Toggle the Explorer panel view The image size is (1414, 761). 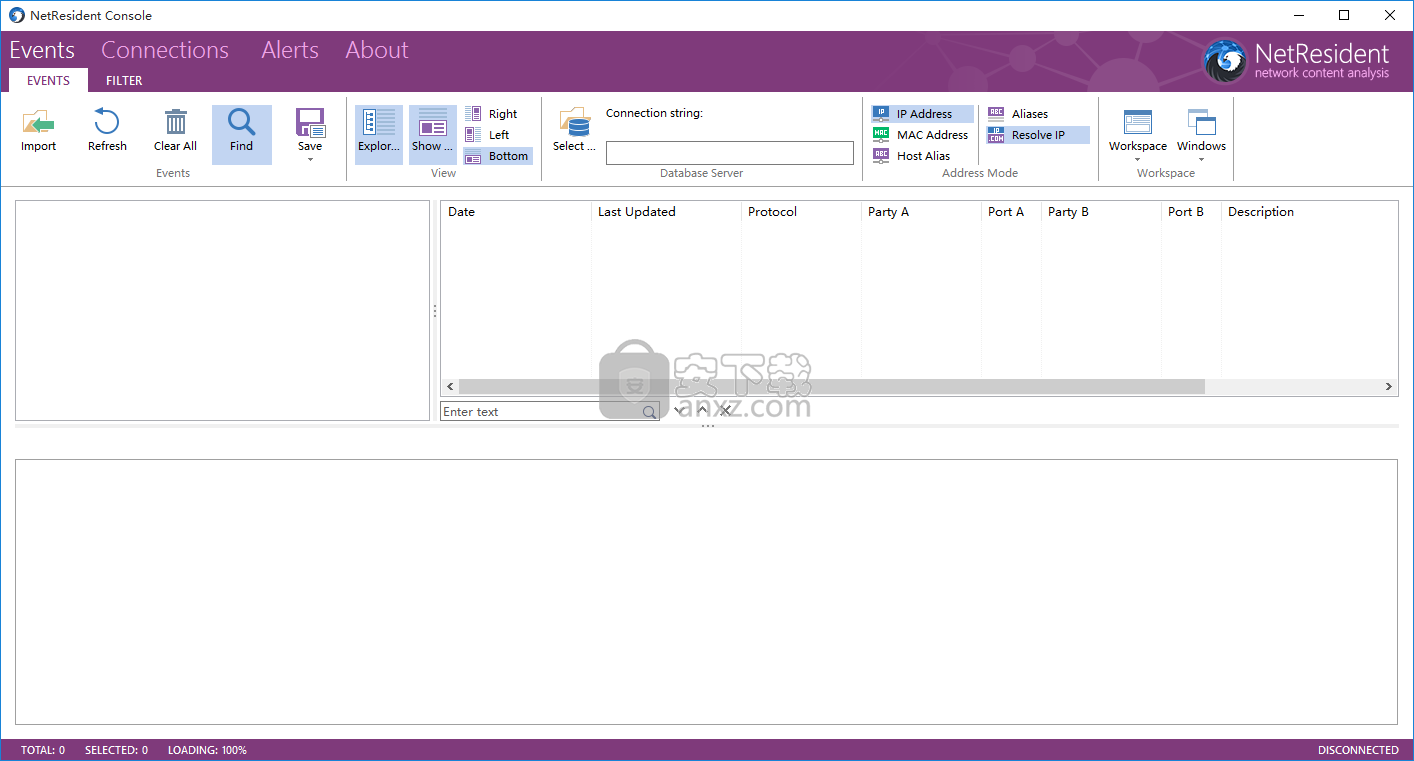379,133
